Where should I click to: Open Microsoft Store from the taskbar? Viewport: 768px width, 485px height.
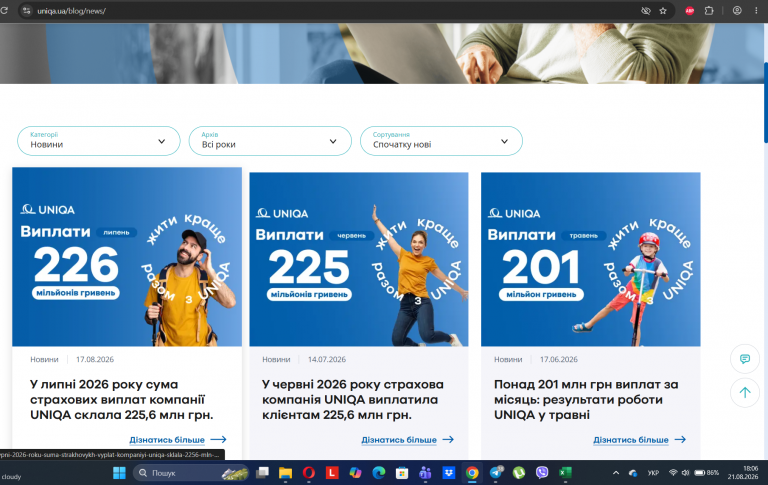[402, 473]
